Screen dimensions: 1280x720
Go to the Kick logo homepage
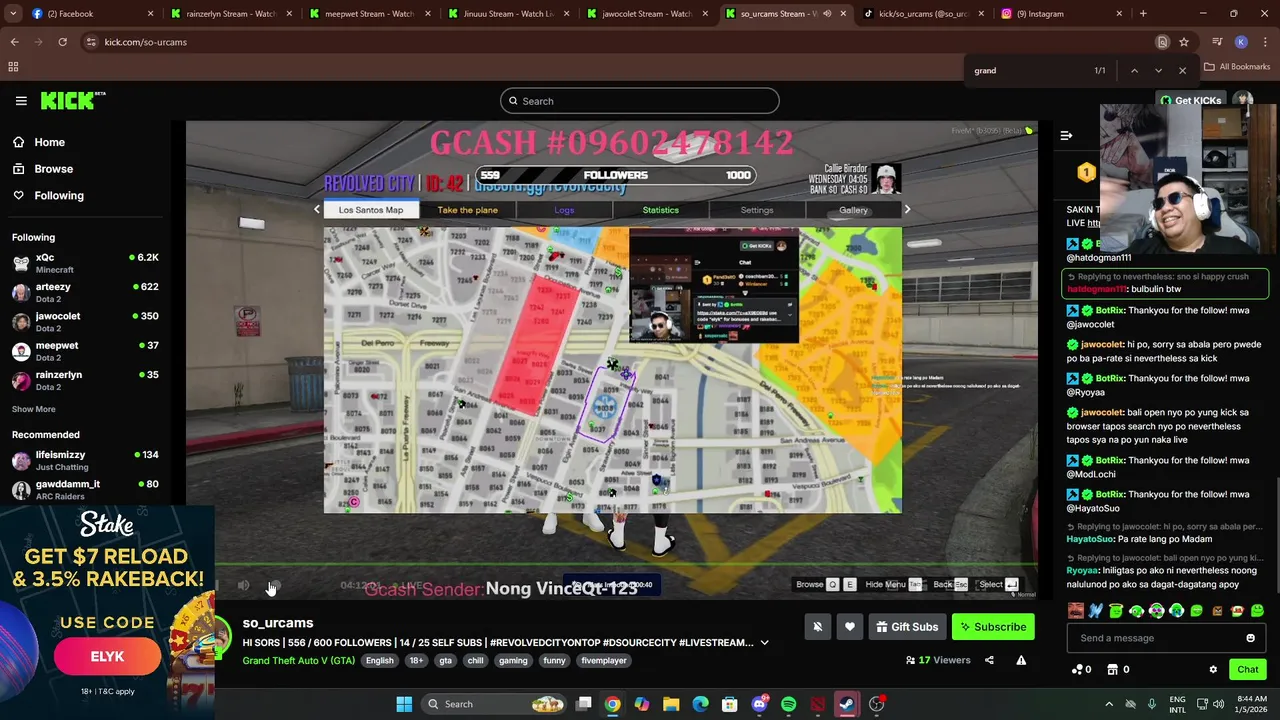(x=72, y=100)
